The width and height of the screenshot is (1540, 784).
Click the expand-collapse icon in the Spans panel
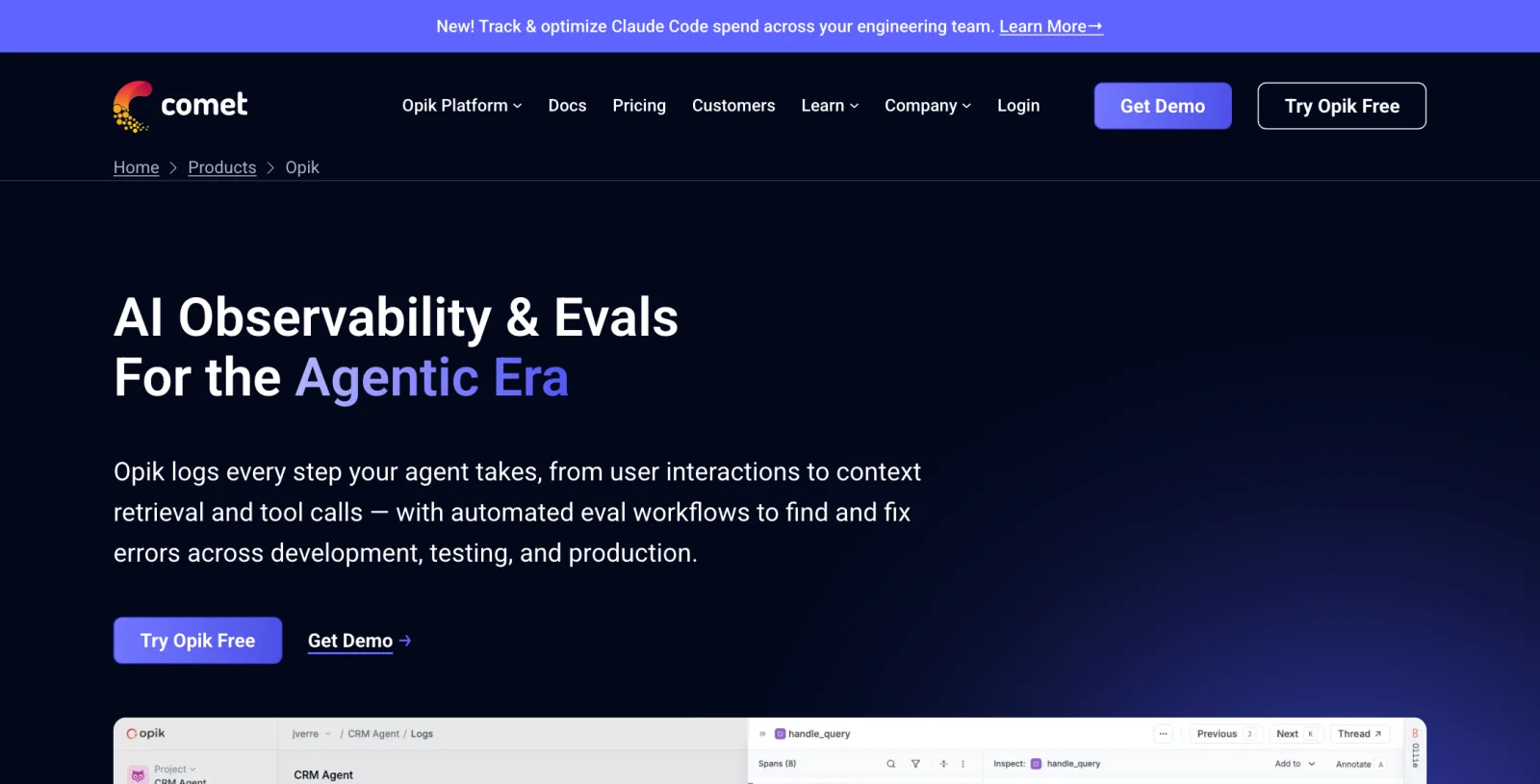click(943, 764)
